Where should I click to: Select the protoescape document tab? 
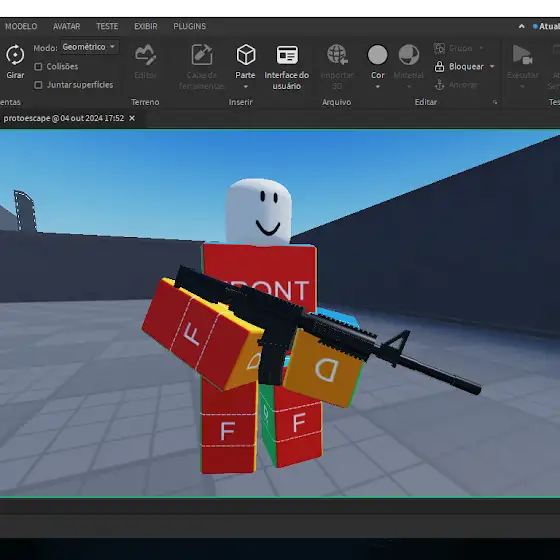[x=64, y=118]
